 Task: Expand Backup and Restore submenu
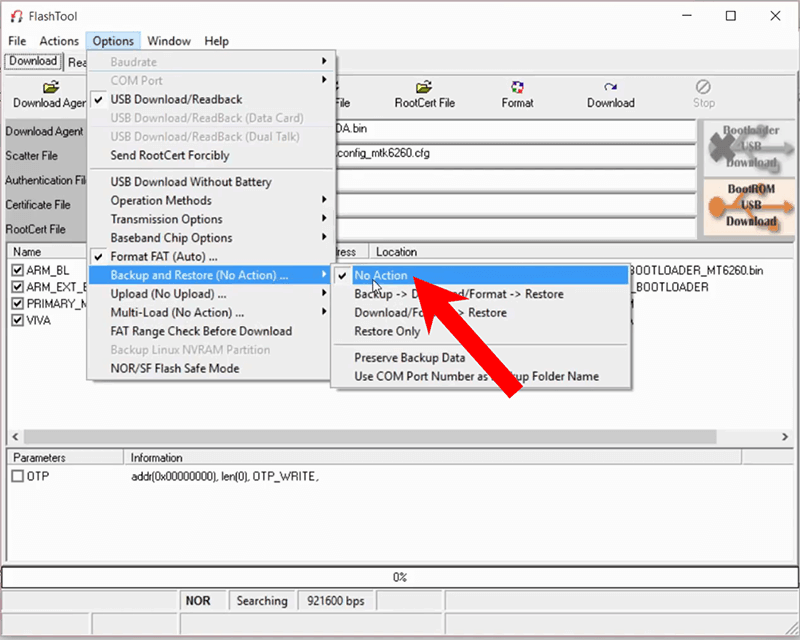(x=210, y=276)
